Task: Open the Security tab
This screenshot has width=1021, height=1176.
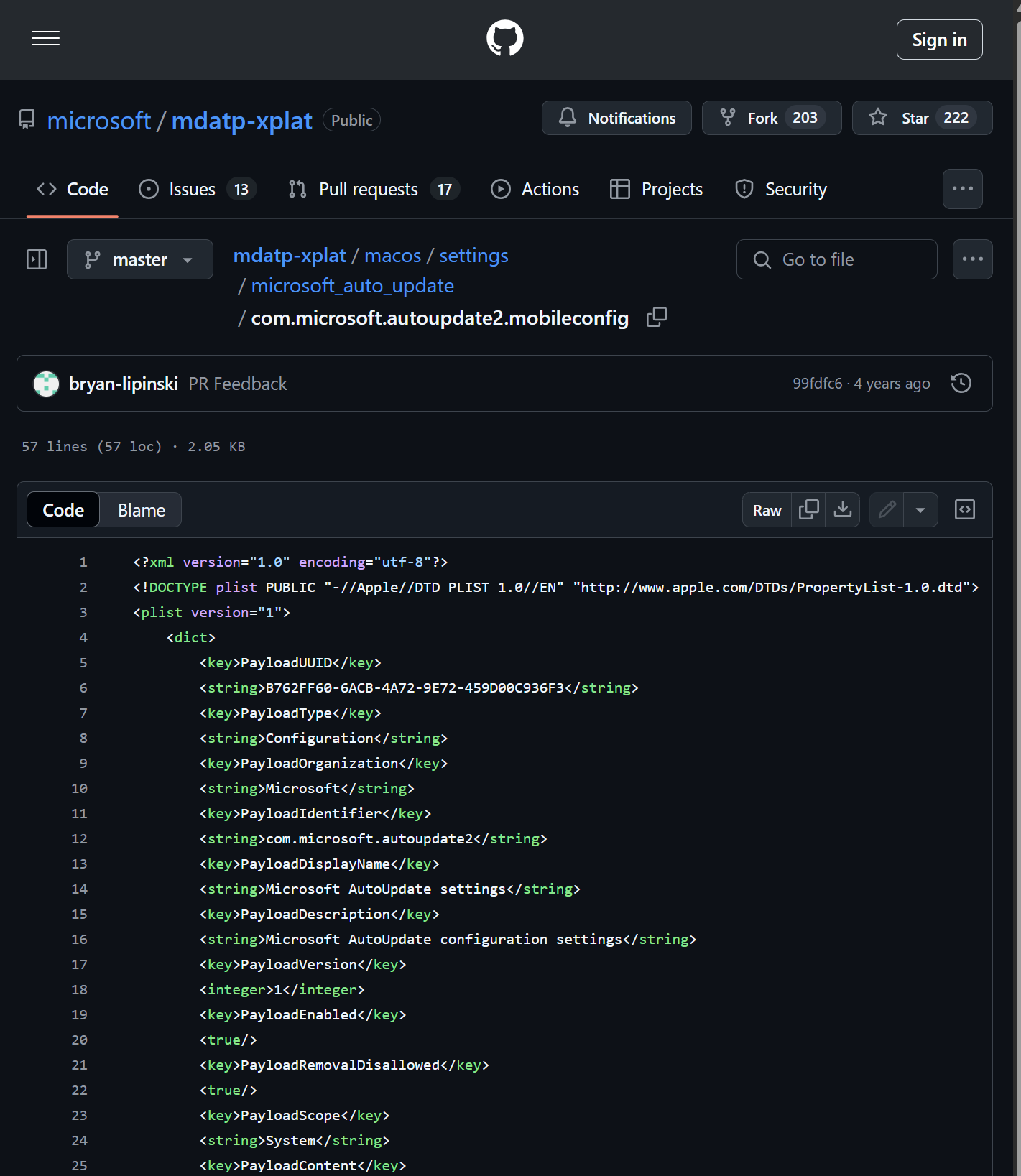Action: pyautogui.click(x=781, y=189)
